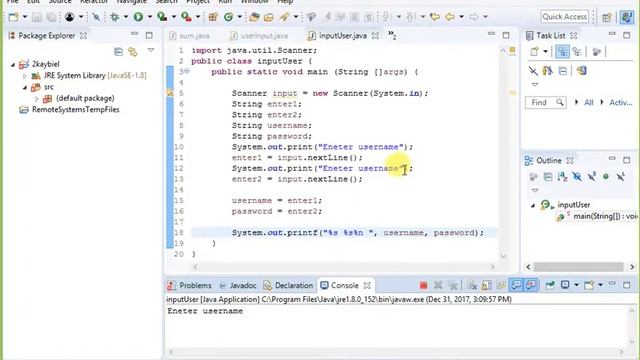Image resolution: width=640 pixels, height=360 pixels.
Task: Open the Debug button dropdown arrow
Action: 126,17
